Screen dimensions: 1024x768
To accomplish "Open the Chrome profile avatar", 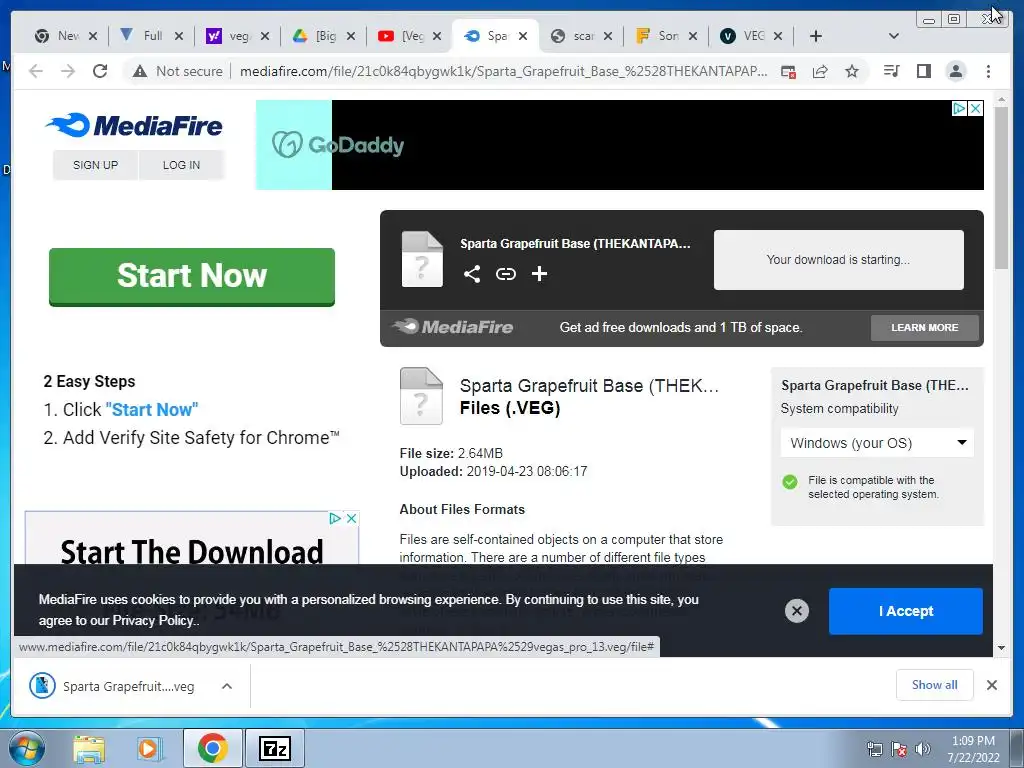I will [955, 71].
